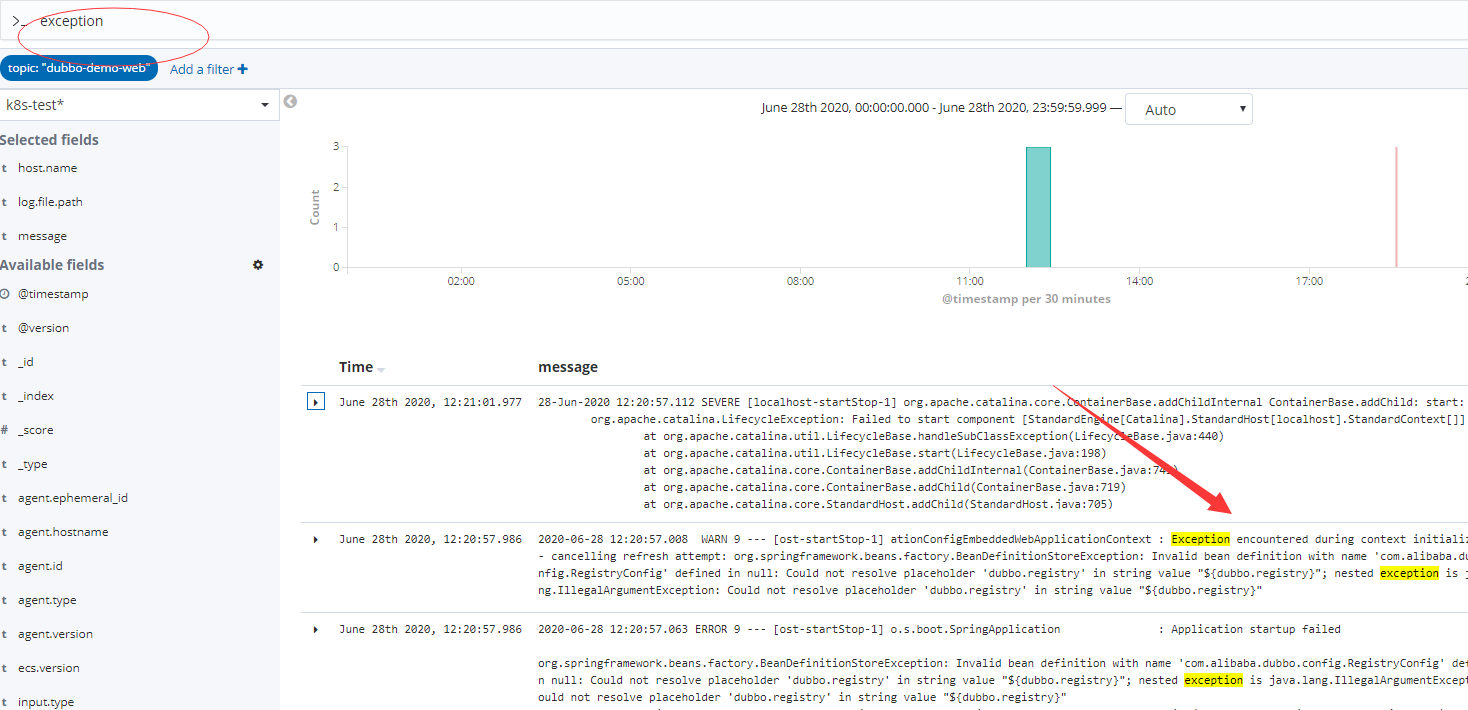Click the @timestamp per 30 minutes axis label
This screenshot has width=1468, height=710.
click(x=1026, y=299)
